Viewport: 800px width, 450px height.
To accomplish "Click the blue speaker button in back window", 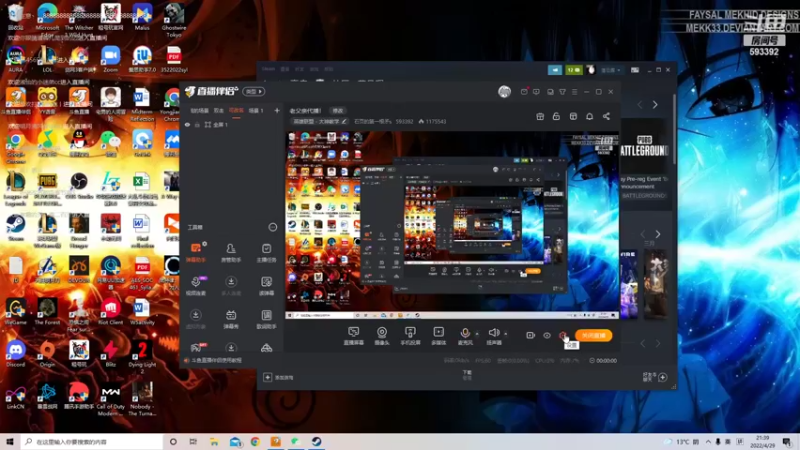I will tap(555, 70).
